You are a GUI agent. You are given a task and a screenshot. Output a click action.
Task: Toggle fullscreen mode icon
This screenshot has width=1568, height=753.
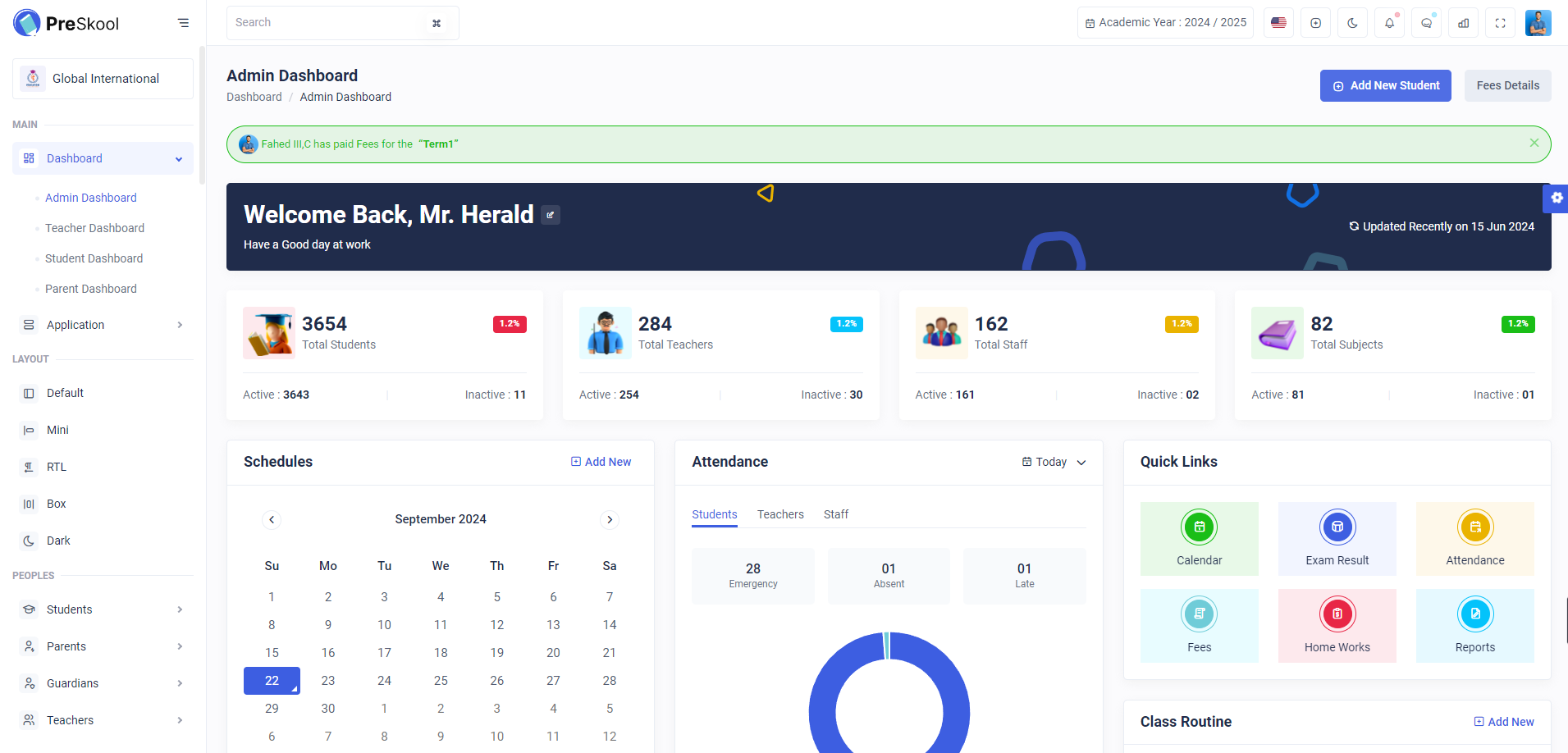click(x=1500, y=23)
